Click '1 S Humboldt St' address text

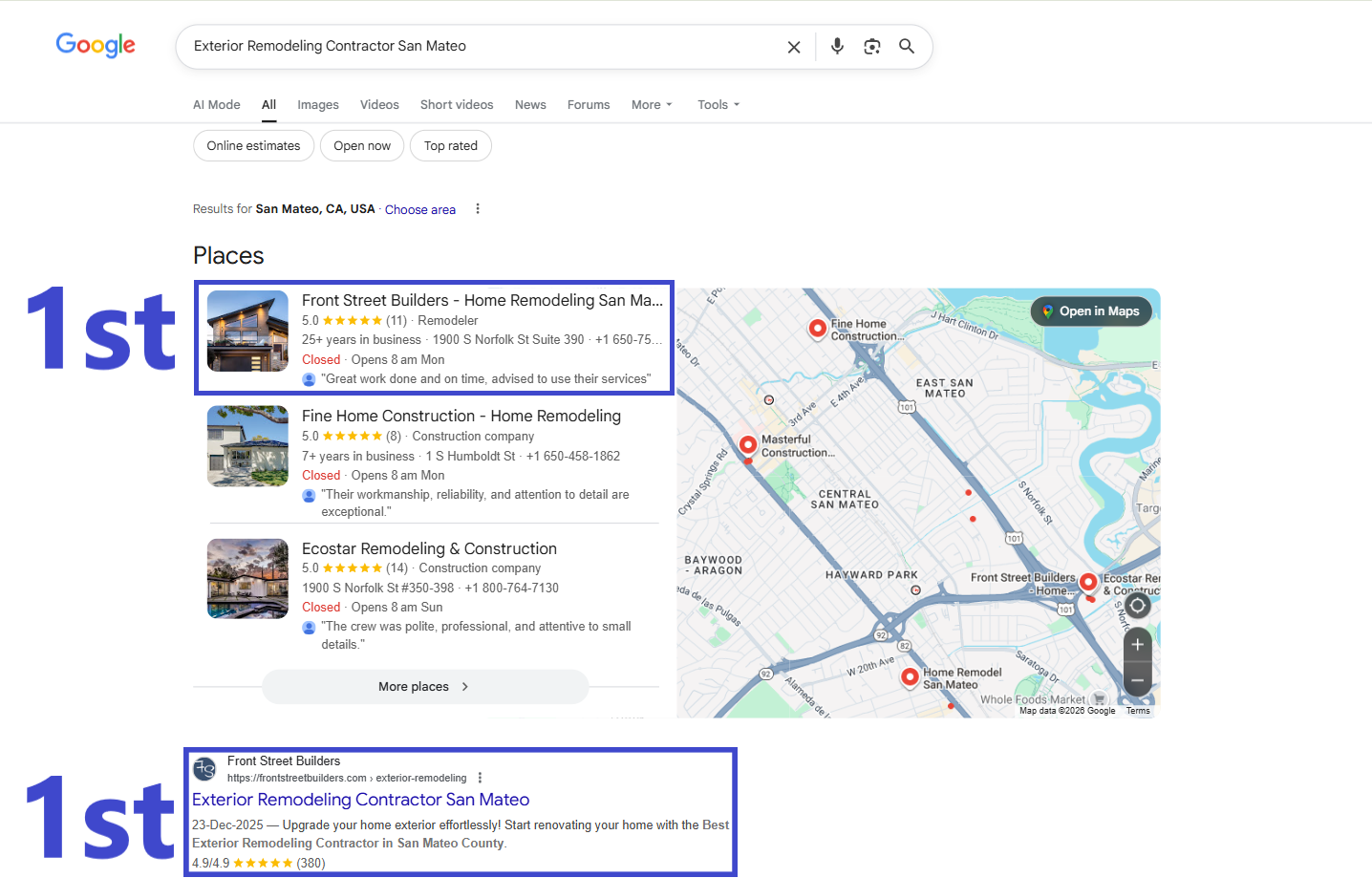(470, 457)
